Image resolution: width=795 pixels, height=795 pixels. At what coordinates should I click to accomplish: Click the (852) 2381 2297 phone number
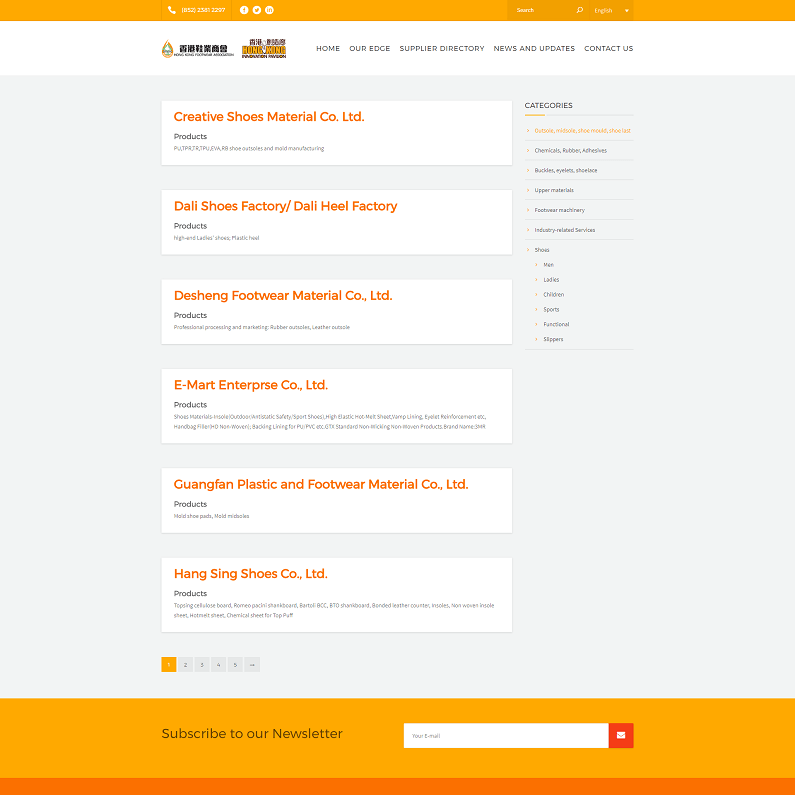coord(203,10)
